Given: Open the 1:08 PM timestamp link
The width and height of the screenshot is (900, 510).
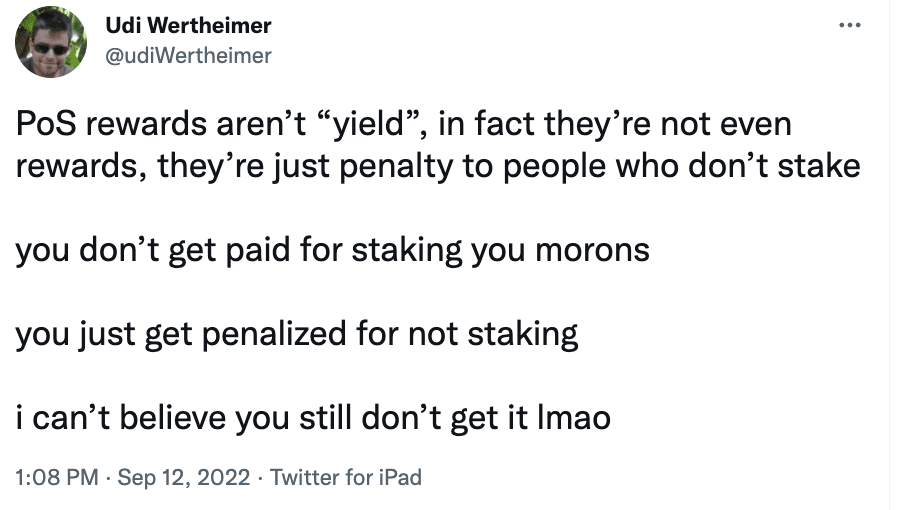Looking at the screenshot, I should [57, 477].
